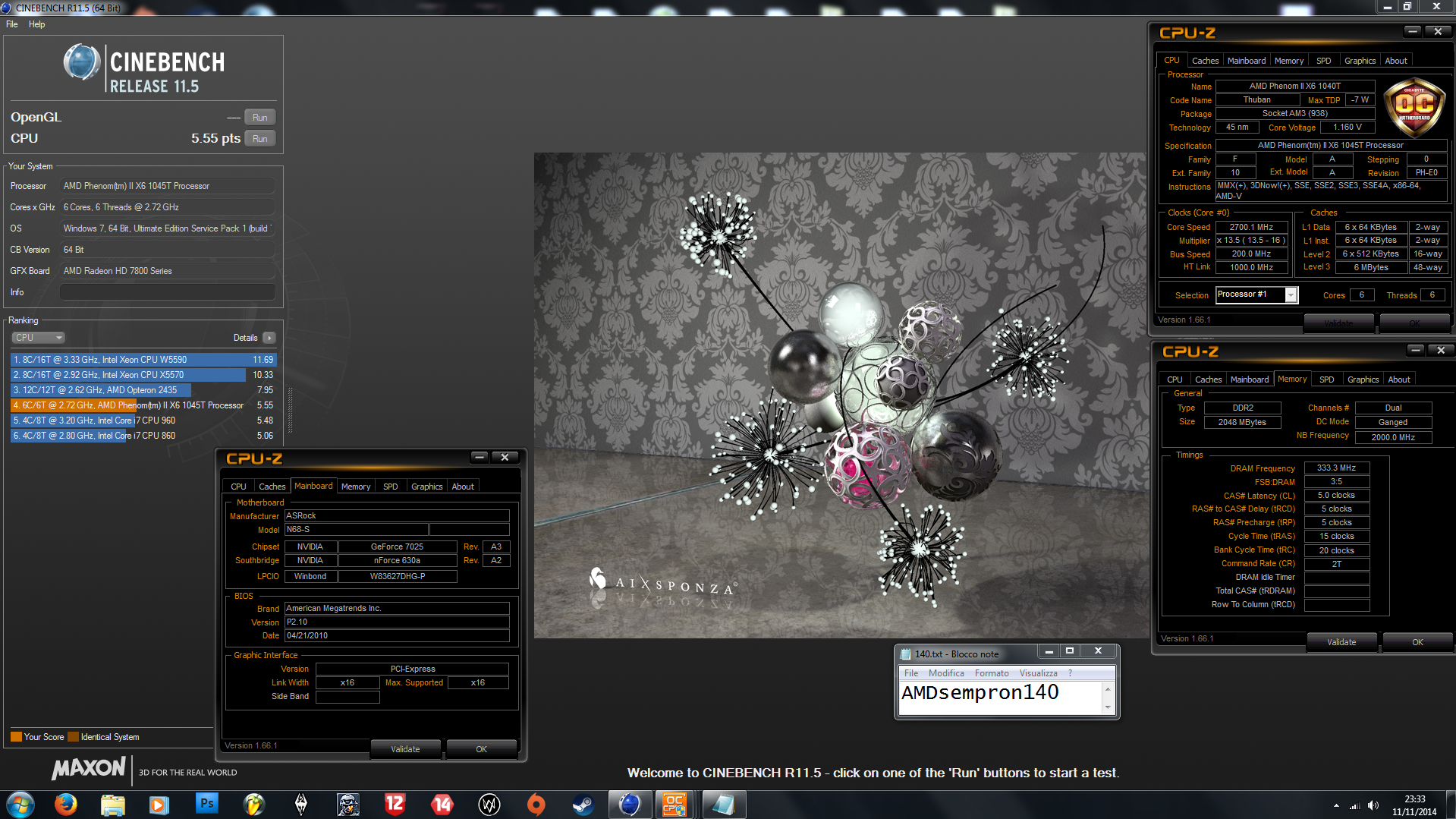Expand the ranking Details arrow
1456x819 pixels.
pos(269,338)
